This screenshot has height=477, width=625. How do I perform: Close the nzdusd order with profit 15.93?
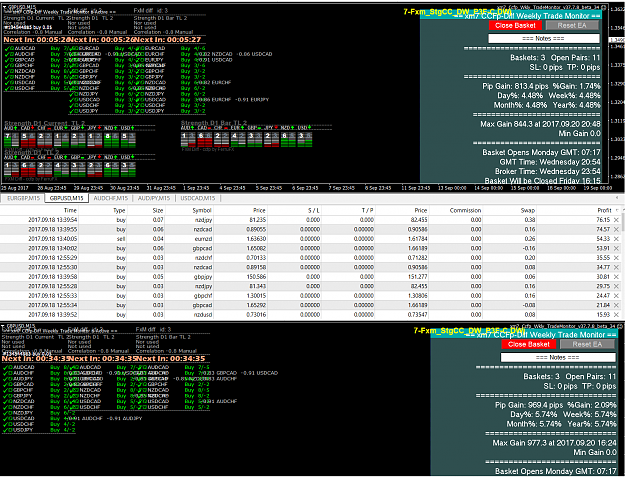[616, 314]
